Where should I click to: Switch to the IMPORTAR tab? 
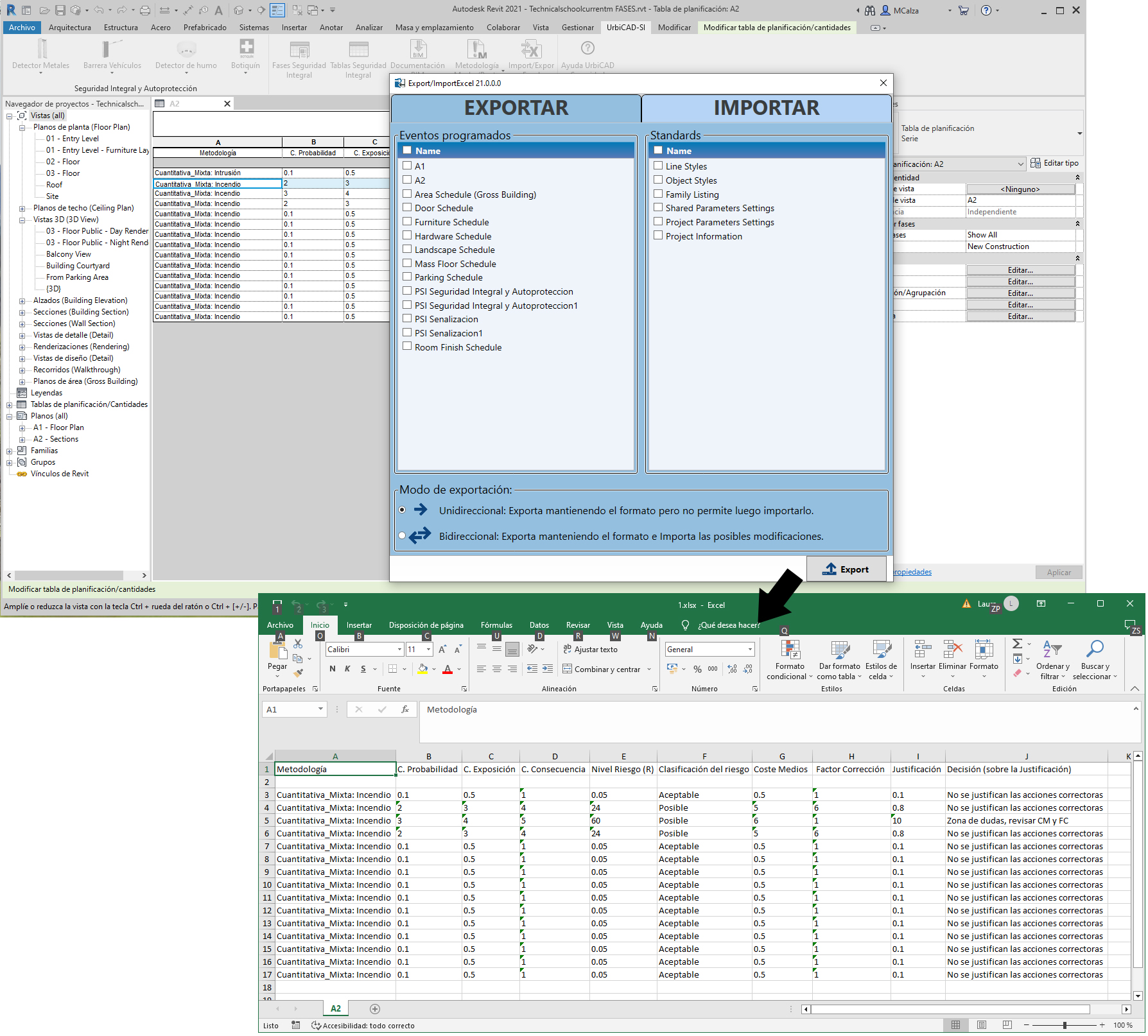[x=765, y=108]
